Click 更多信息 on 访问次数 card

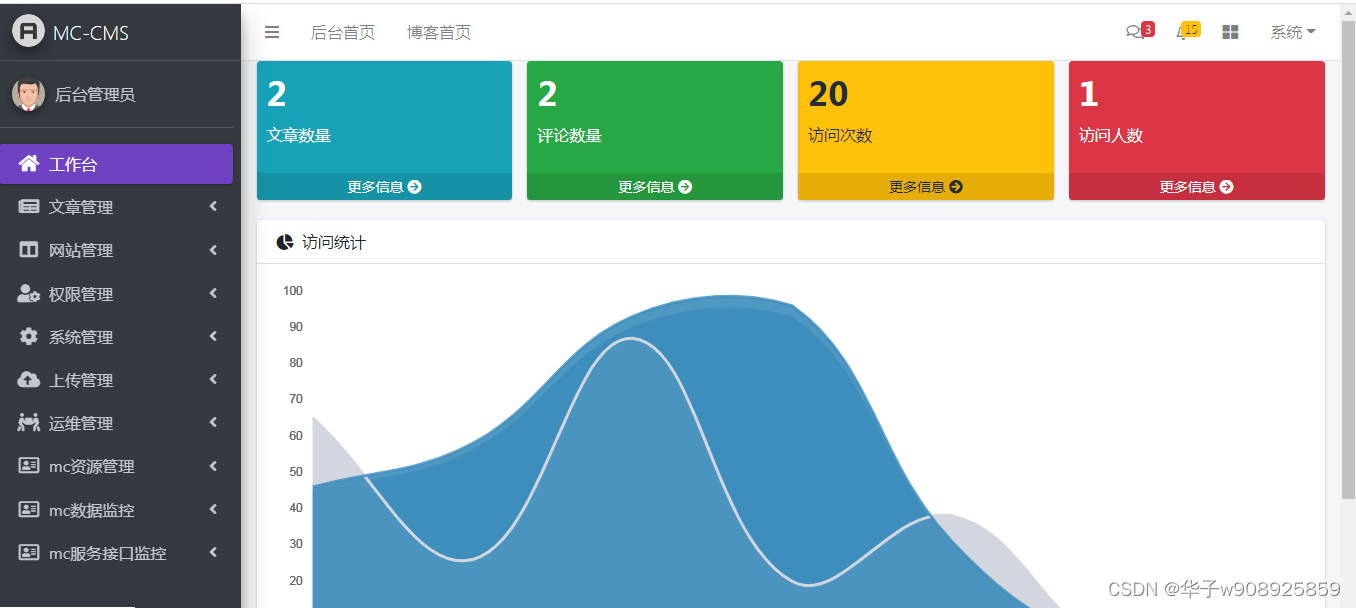click(926, 187)
